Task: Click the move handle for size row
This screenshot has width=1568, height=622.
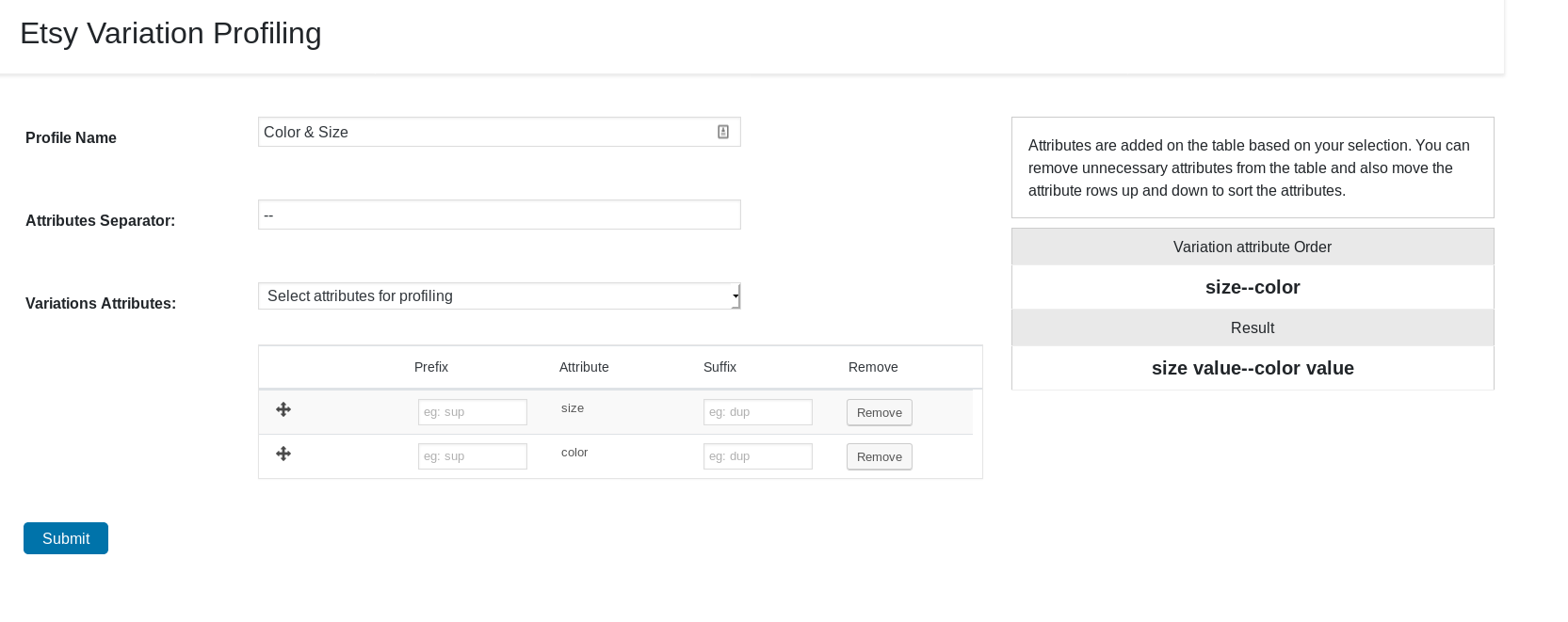Action: [x=283, y=409]
